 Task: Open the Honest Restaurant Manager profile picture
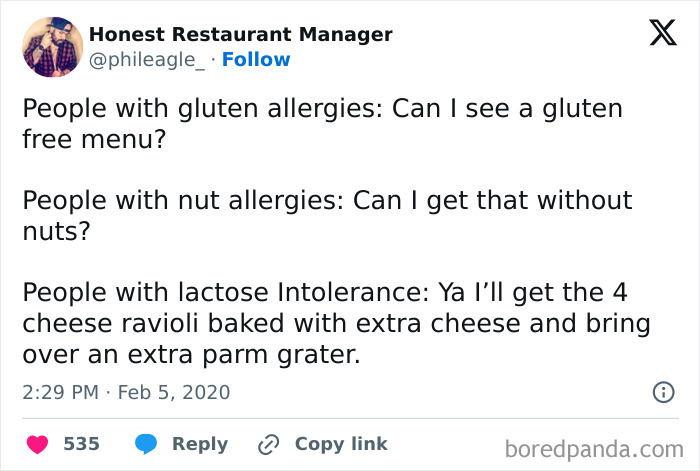pos(50,46)
